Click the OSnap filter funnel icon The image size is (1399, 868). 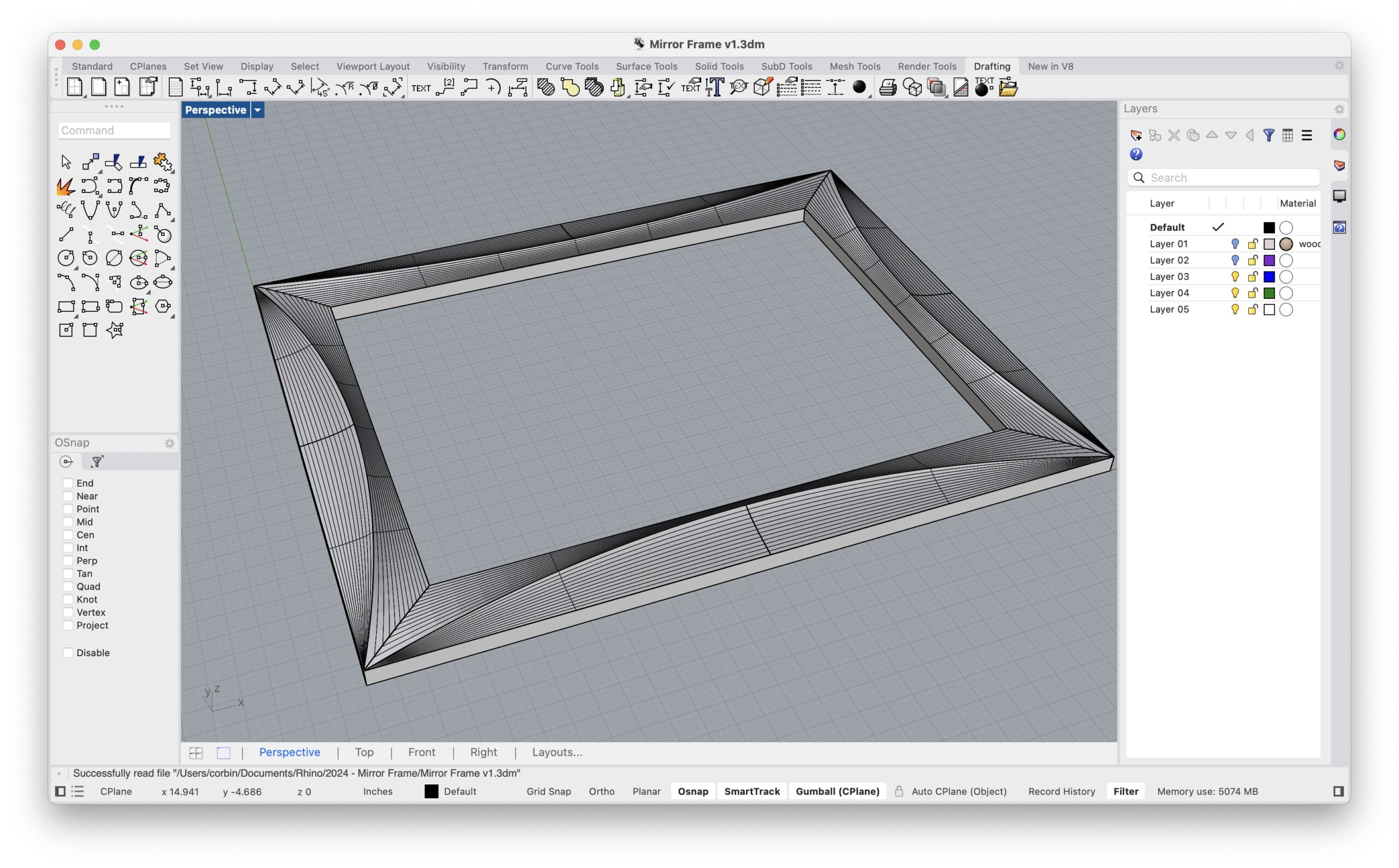[x=97, y=462]
